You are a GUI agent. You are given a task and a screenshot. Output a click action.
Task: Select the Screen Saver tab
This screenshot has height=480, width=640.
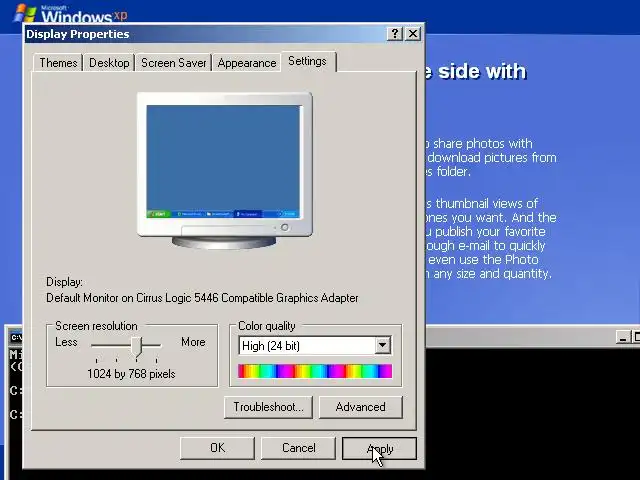pos(173,63)
